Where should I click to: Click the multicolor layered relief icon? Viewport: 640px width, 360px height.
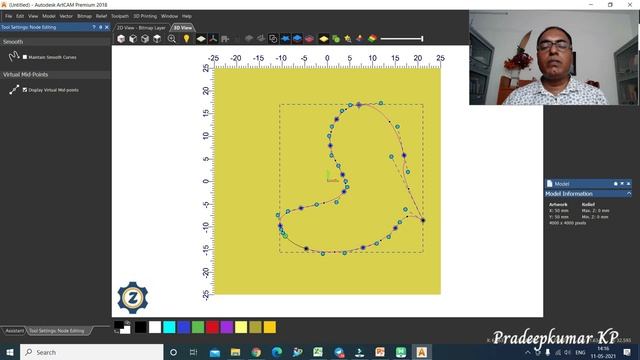372,39
